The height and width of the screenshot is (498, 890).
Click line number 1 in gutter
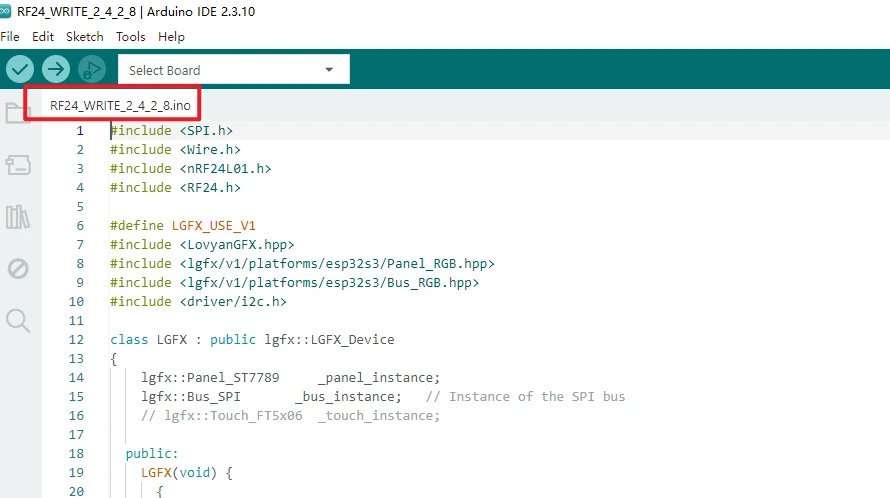click(x=80, y=131)
